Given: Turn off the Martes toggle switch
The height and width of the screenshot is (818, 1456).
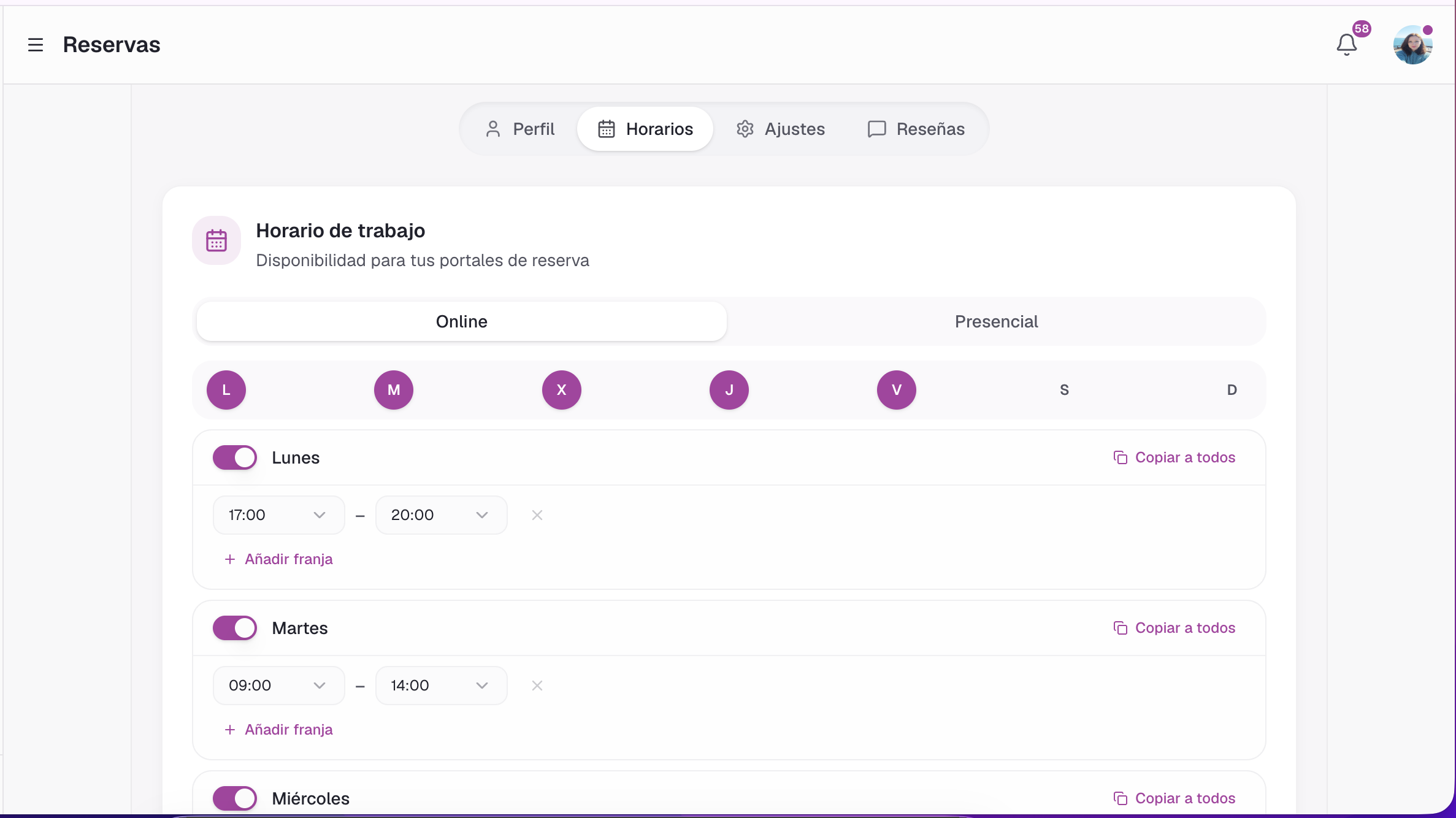Looking at the screenshot, I should point(235,628).
